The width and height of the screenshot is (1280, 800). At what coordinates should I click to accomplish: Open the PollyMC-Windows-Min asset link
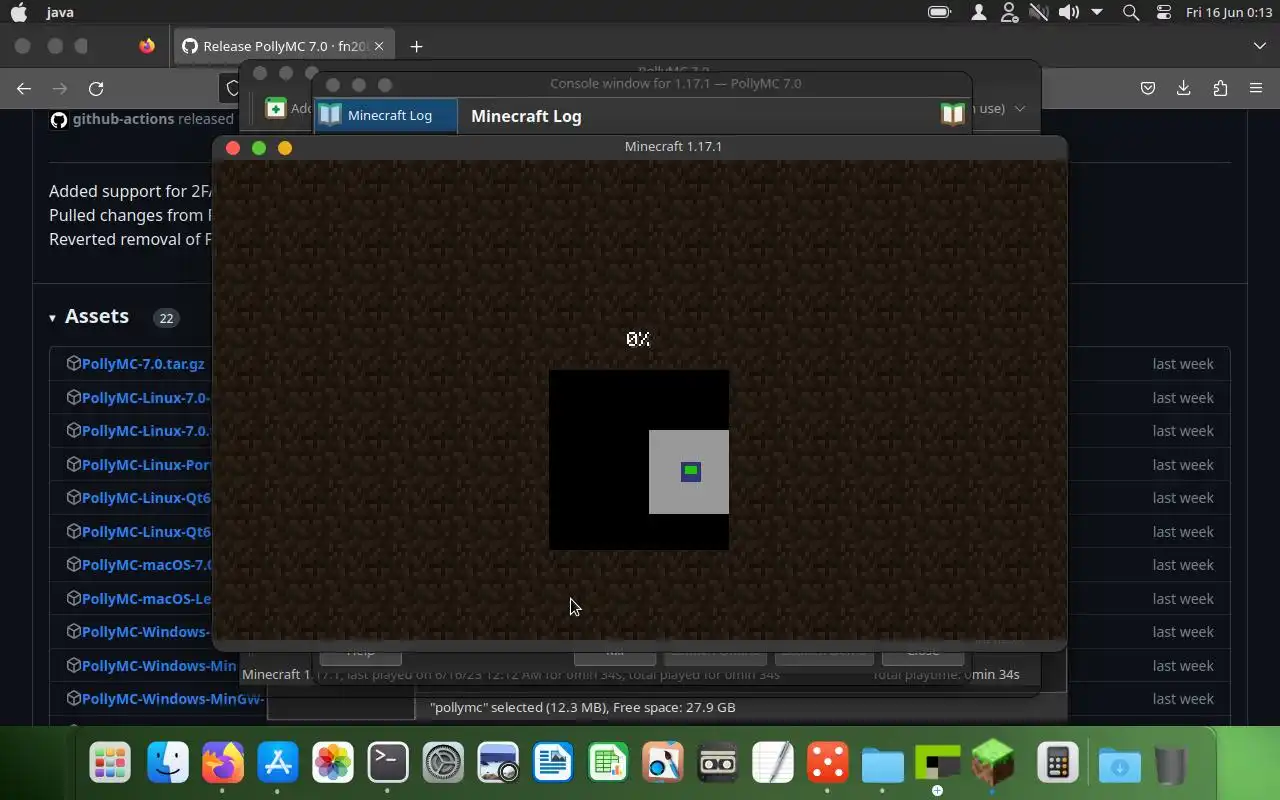tap(159, 666)
